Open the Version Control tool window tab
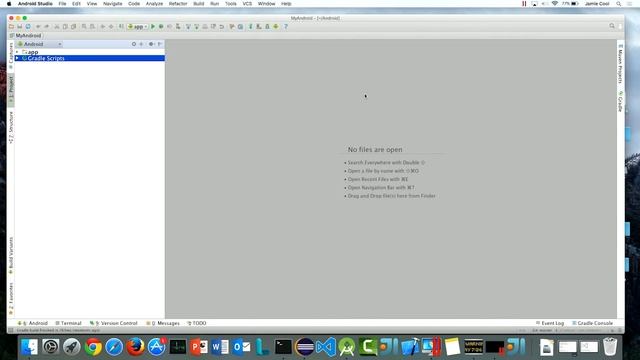The width and height of the screenshot is (640, 360). tap(113, 323)
